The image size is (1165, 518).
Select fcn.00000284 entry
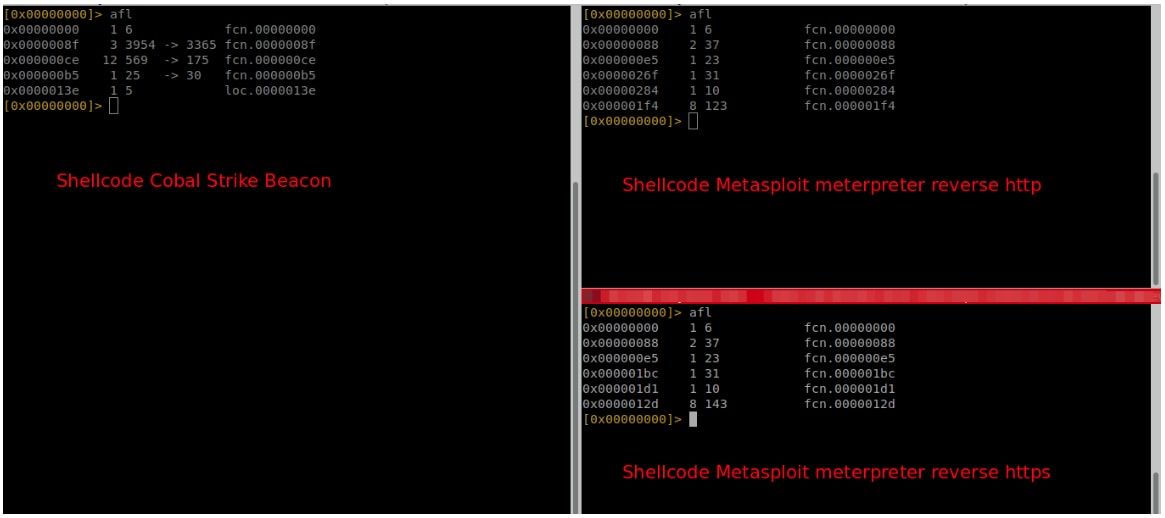850,91
